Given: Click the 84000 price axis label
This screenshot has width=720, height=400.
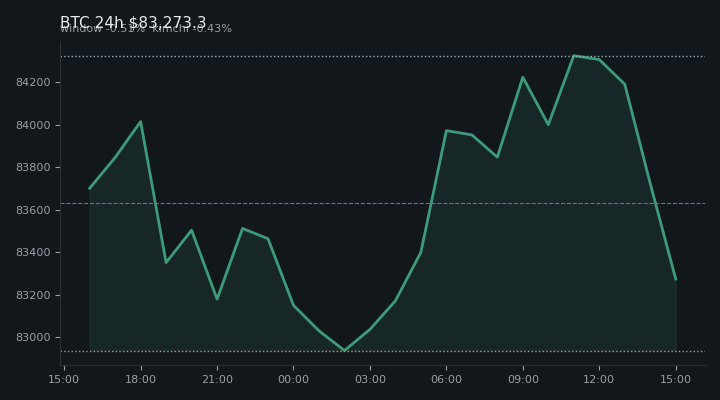Looking at the screenshot, I should point(31,125).
